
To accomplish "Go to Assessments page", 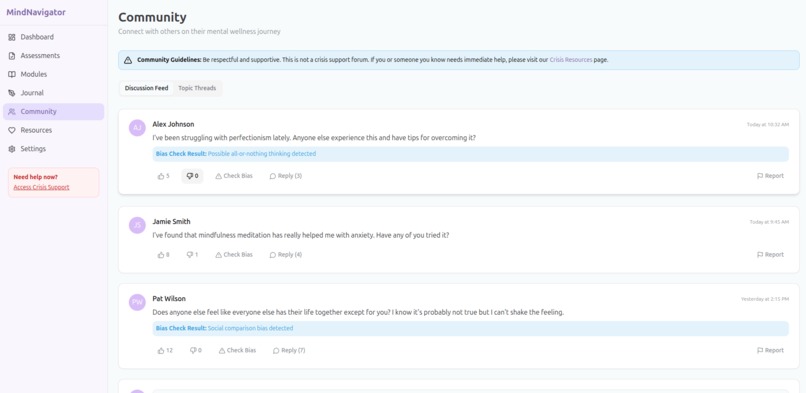I will coord(53,55).
